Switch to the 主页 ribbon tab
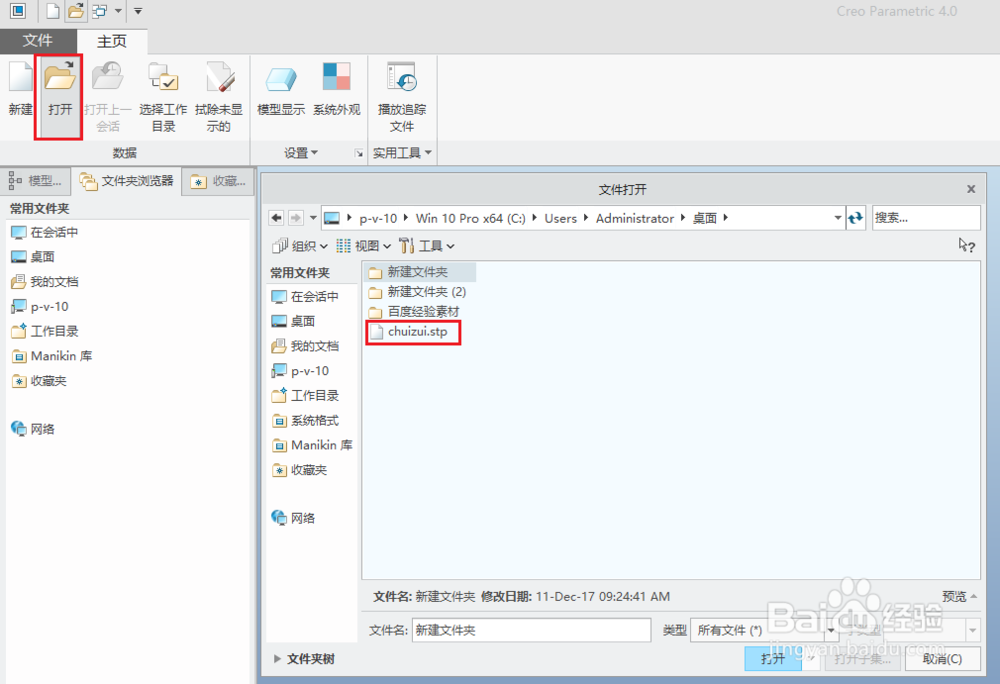Screen dimensions: 1000x684 pyautogui.click(x=112, y=41)
